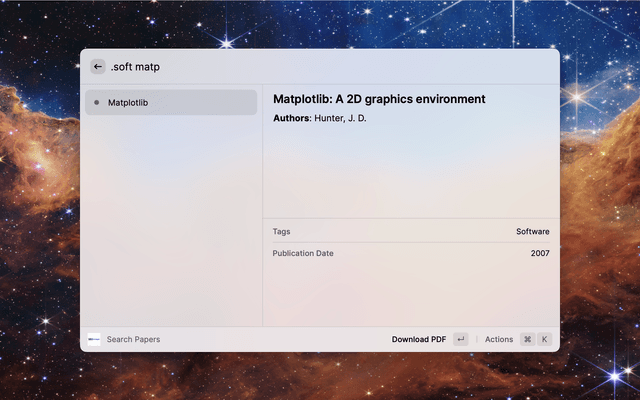Click the paper title Matplotlib: A 2D graphics environment
Screen dimensions: 640x400
point(379,99)
